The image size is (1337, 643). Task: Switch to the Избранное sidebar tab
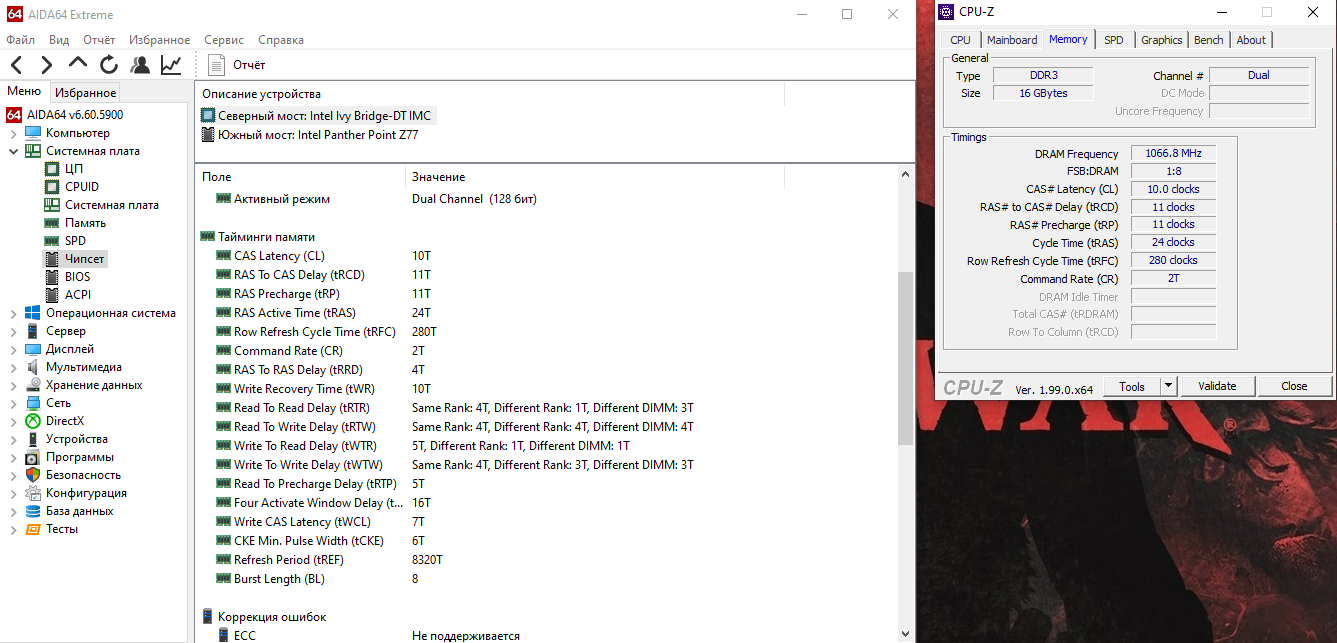pos(85,93)
